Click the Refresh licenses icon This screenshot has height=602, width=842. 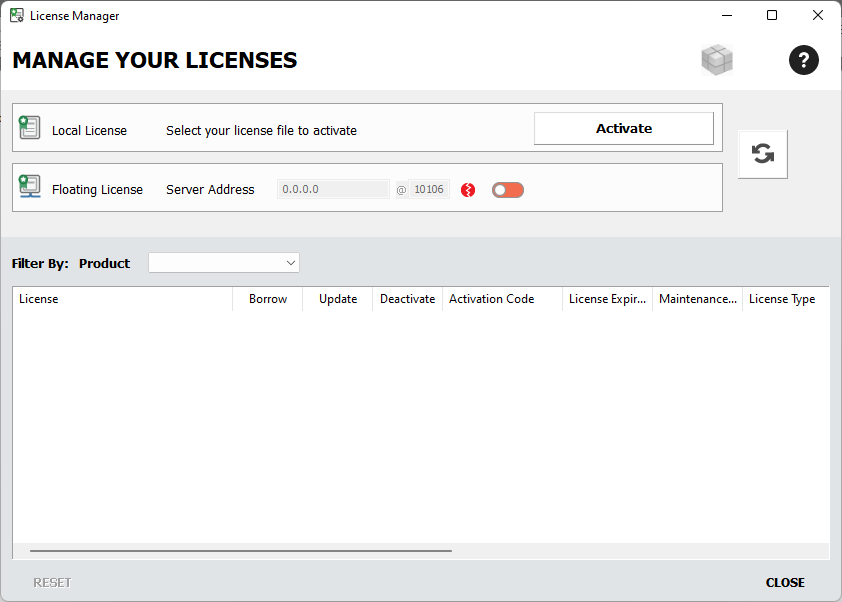[763, 153]
